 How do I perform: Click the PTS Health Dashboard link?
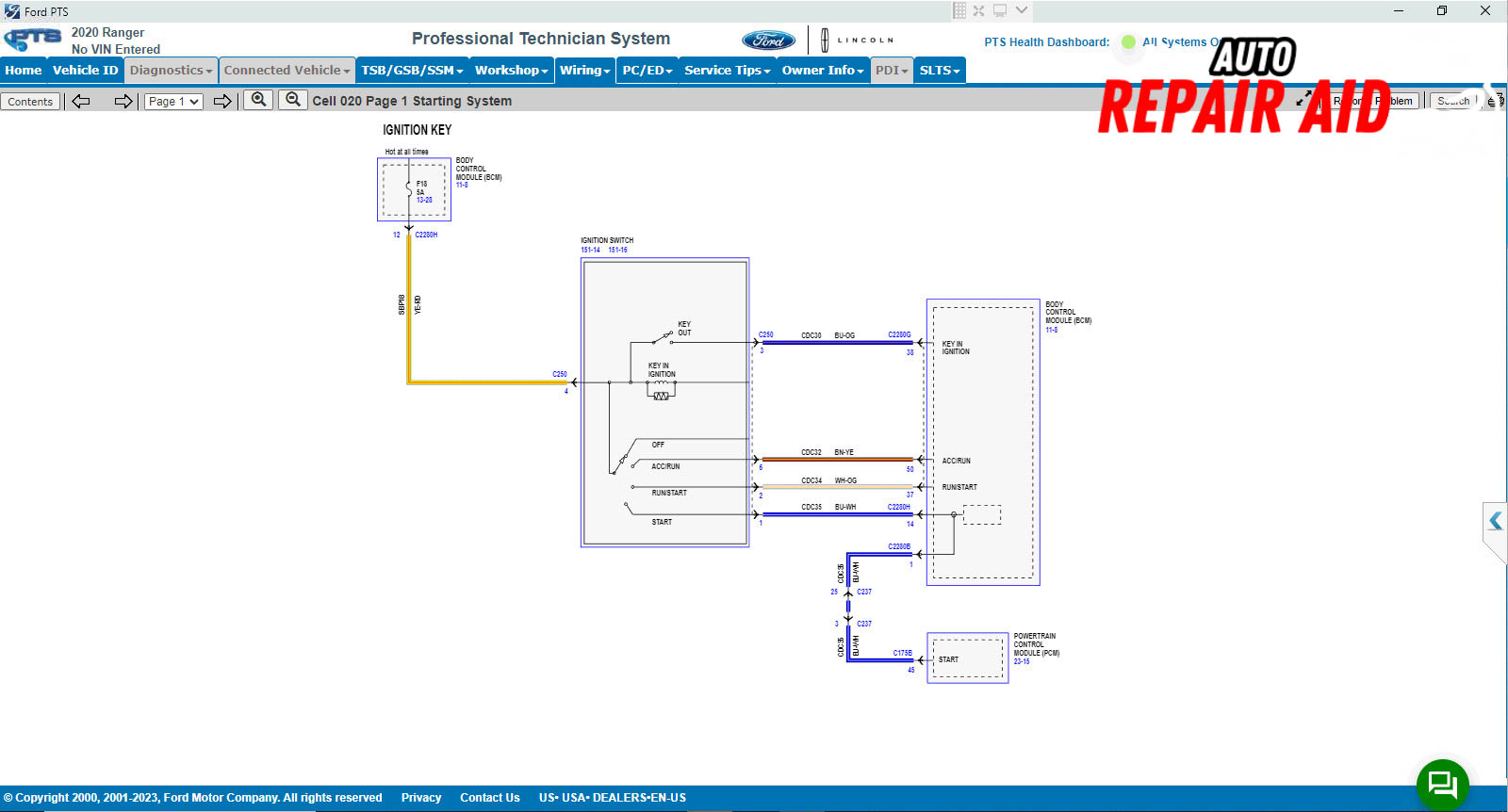point(1047,42)
